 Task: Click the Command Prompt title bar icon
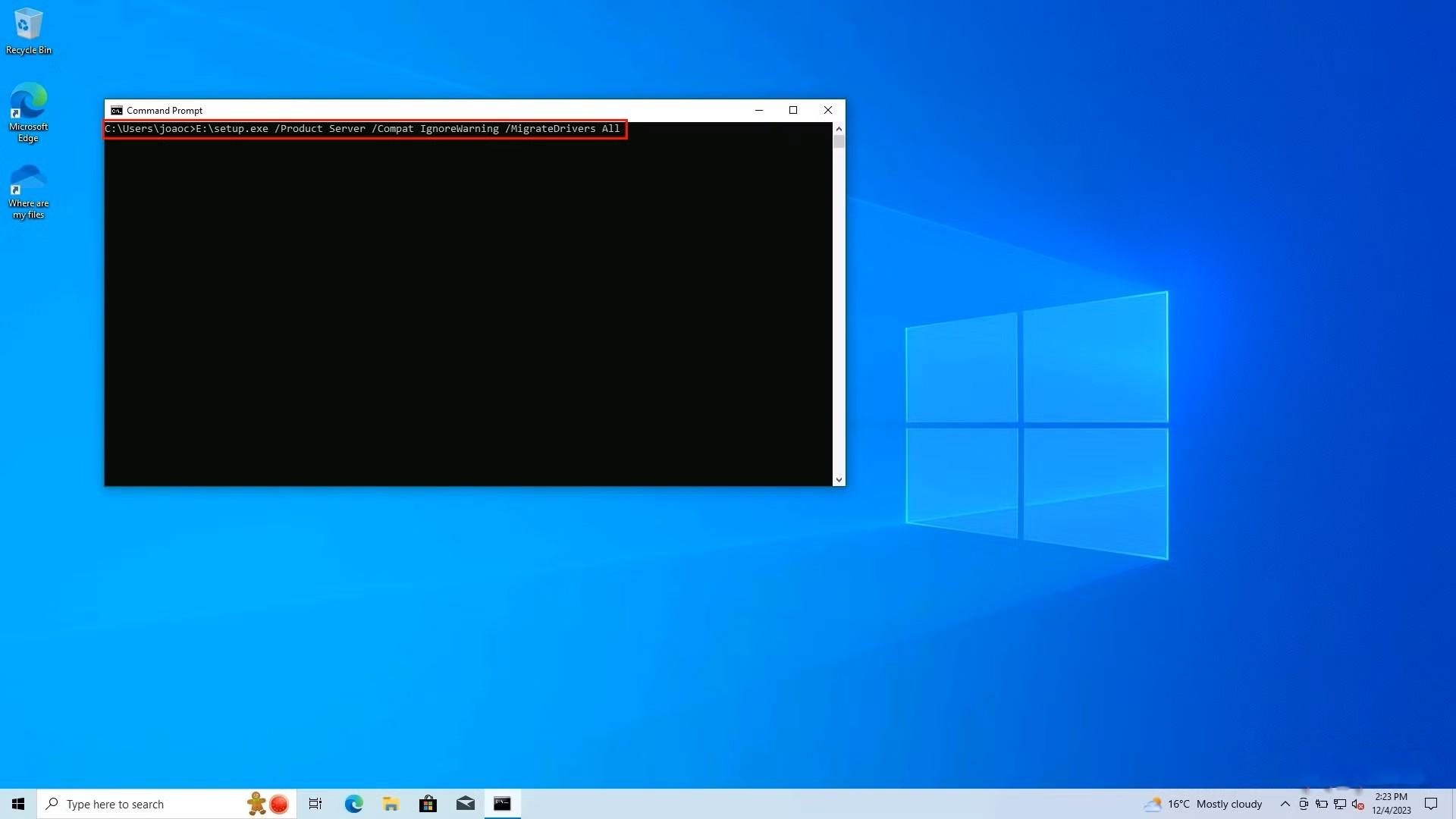pyautogui.click(x=116, y=110)
